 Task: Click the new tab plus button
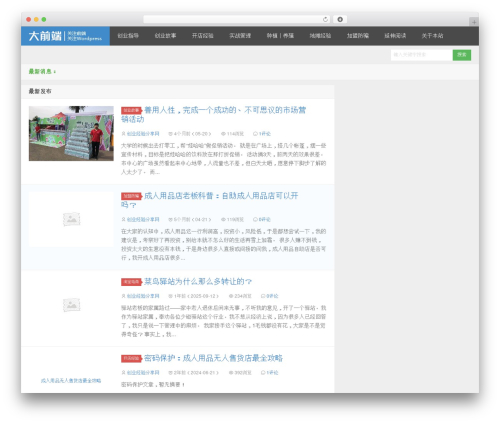tap(474, 22)
